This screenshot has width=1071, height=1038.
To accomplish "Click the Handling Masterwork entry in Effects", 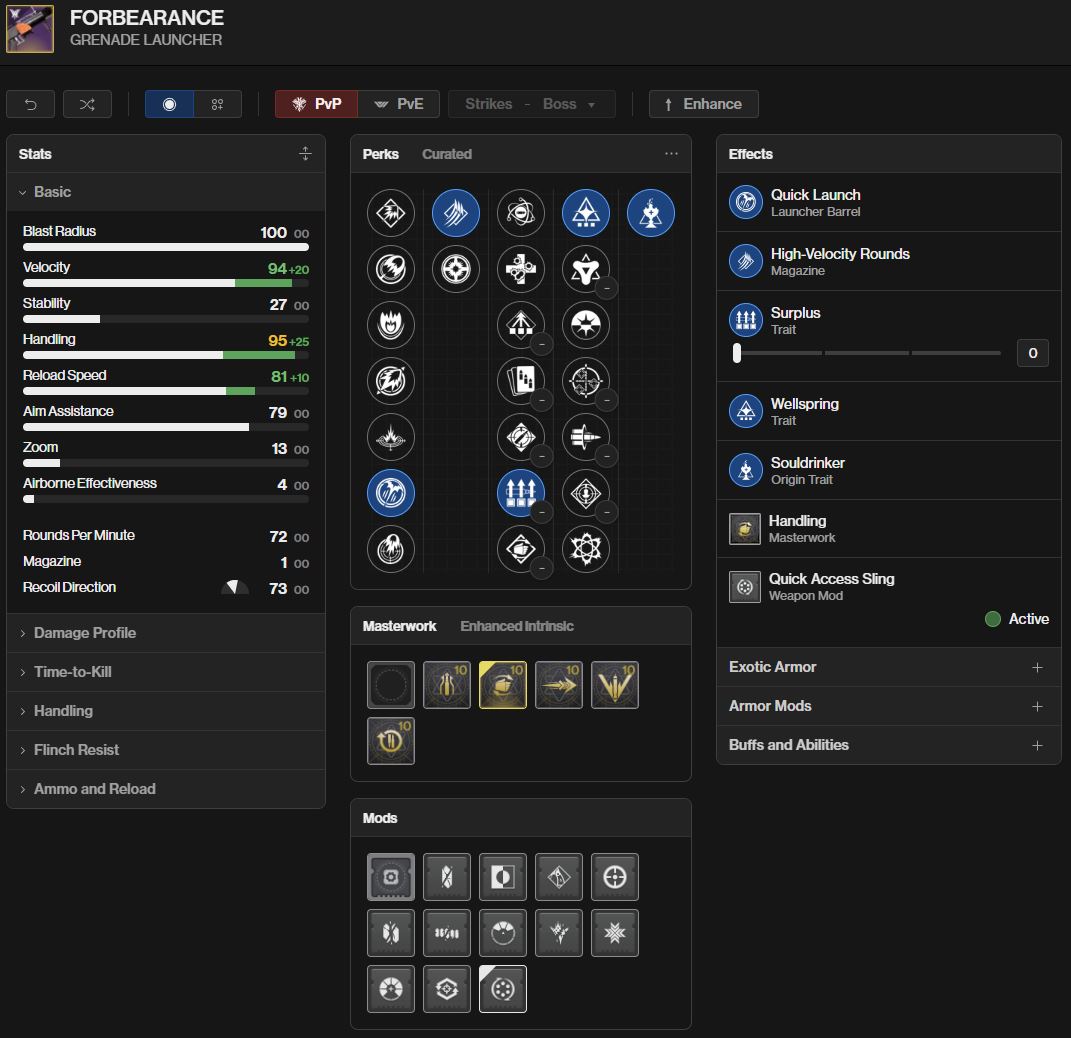I will pos(889,529).
